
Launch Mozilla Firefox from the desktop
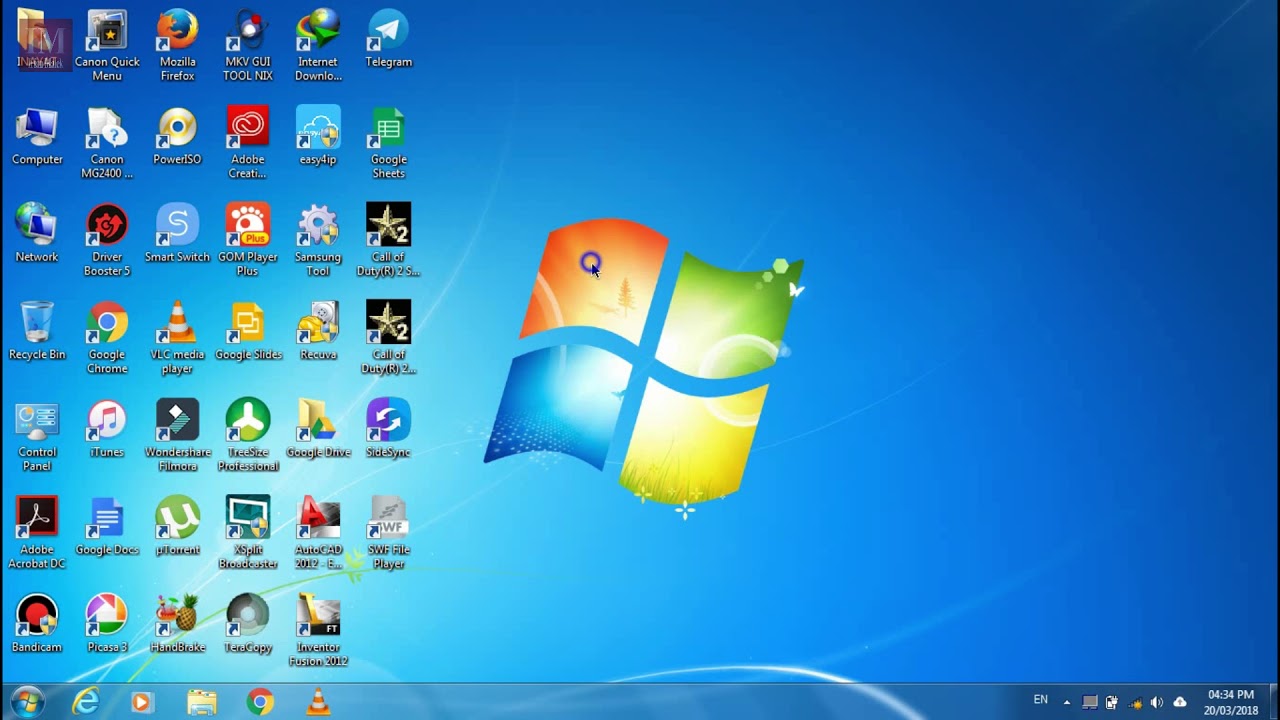177,45
